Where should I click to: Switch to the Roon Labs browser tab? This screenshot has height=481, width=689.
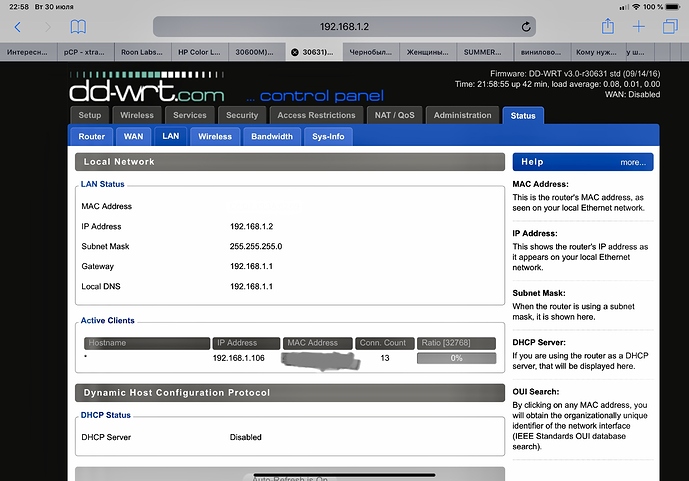coord(143,52)
